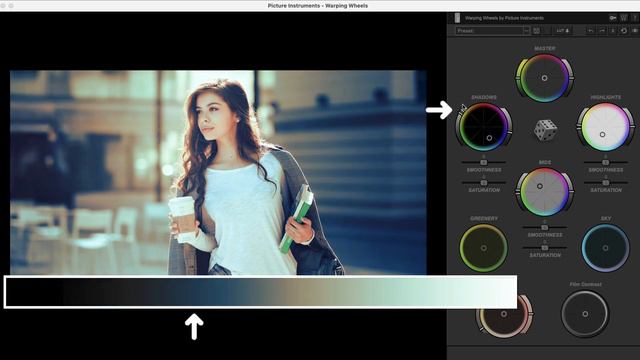Viewport: 640px width, 360px height.
Task: Click the redo arrow icon
Action: [602, 31]
